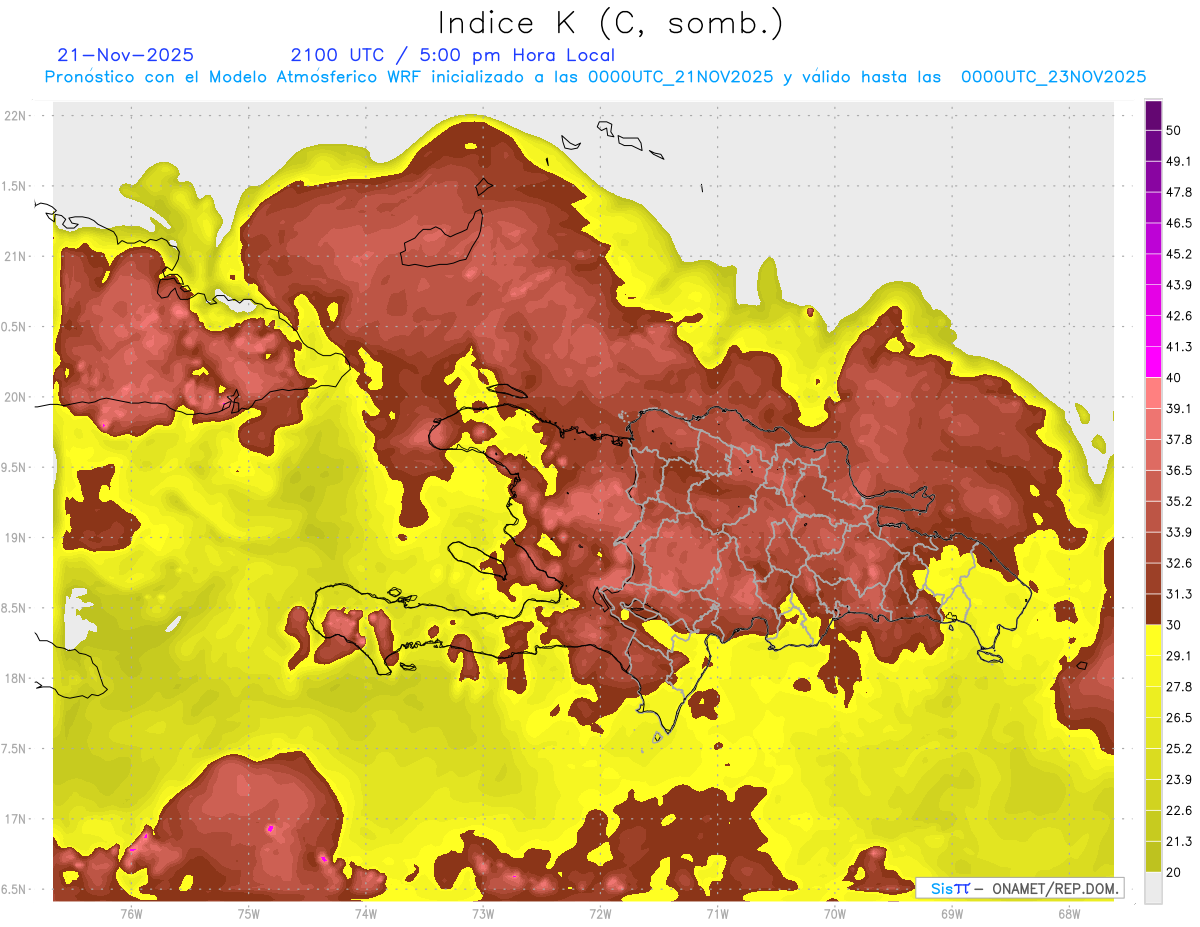Select the '71W' longitude label
Viewport: 1200px width, 927px height.
pos(717,913)
